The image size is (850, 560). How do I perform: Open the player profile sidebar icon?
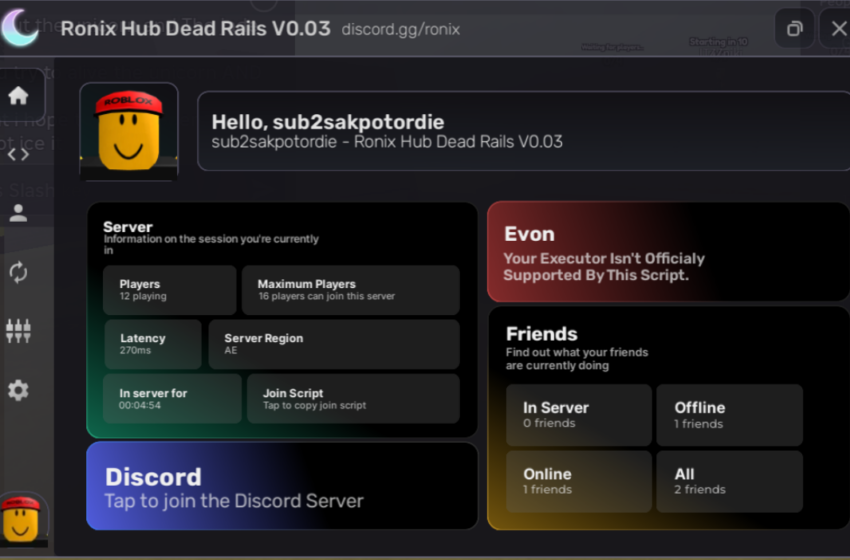pyautogui.click(x=18, y=213)
